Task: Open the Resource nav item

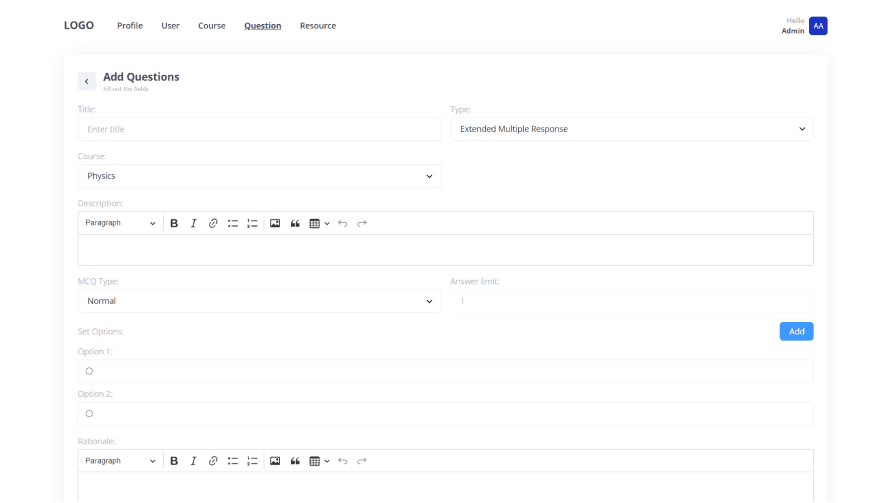Action: [318, 26]
